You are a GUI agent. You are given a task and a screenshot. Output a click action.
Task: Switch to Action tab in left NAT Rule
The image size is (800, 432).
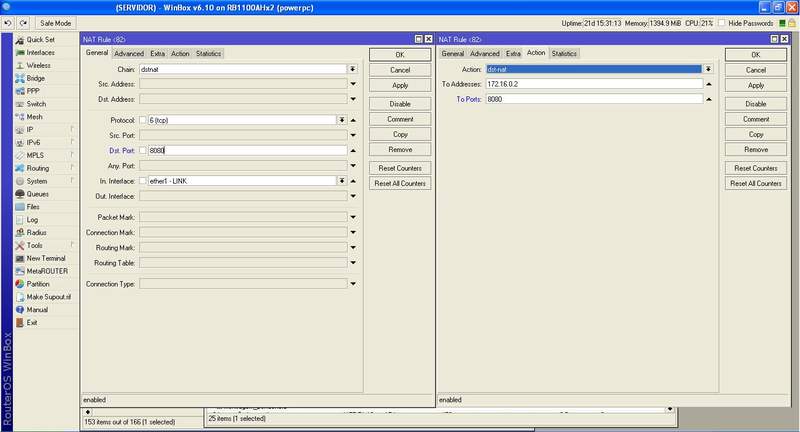pyautogui.click(x=180, y=54)
